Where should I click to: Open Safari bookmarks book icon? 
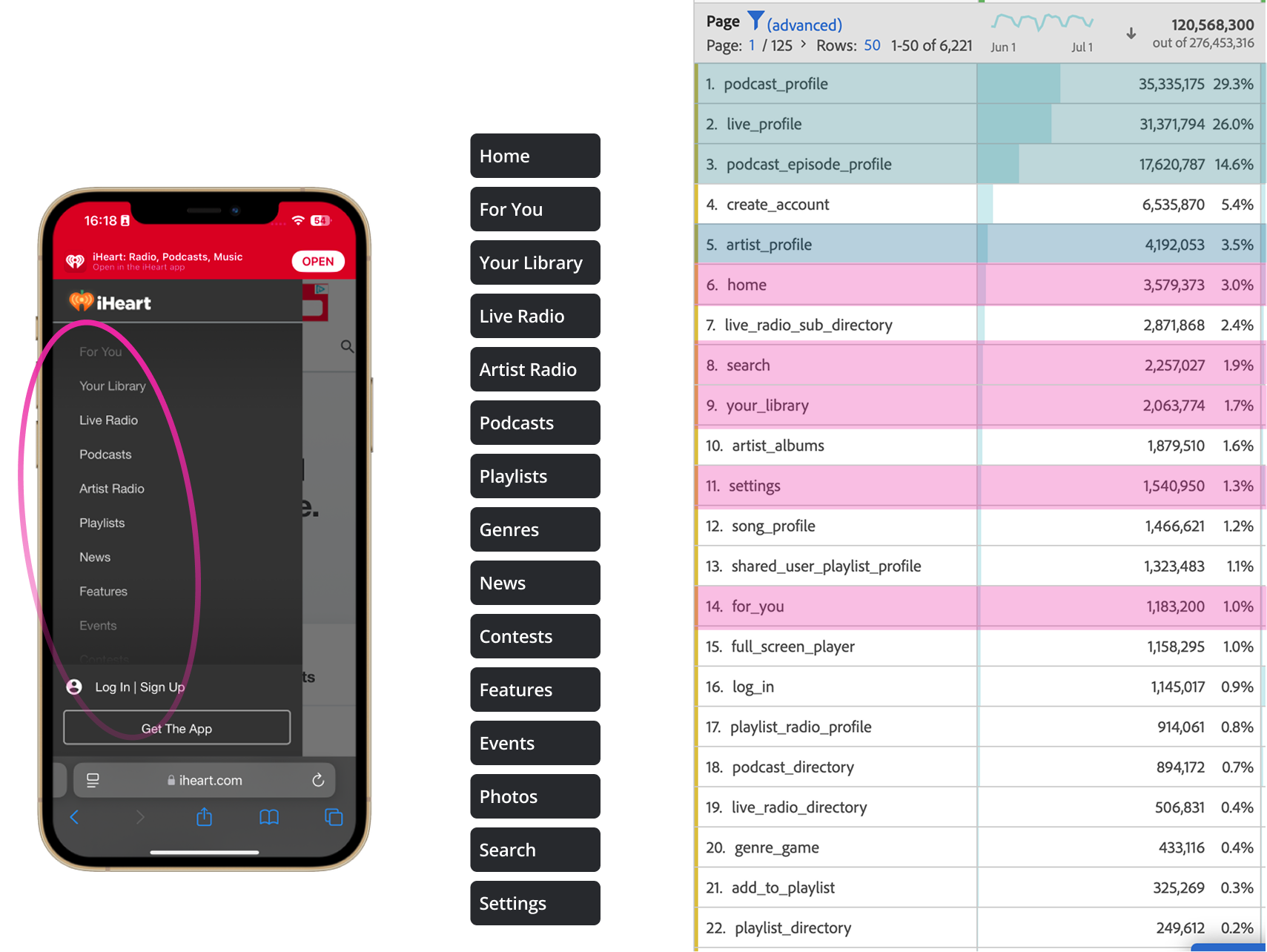tap(269, 817)
